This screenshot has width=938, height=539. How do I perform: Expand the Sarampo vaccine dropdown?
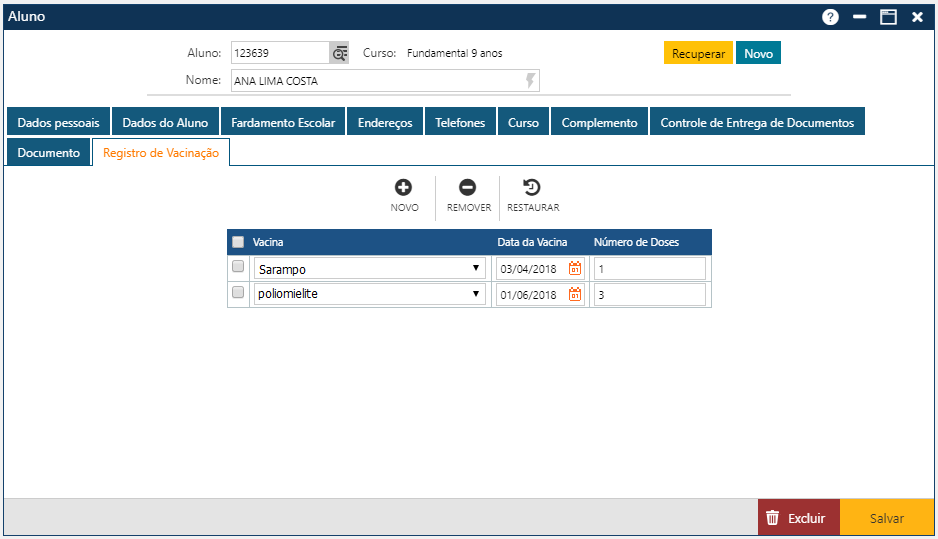[x=476, y=269]
